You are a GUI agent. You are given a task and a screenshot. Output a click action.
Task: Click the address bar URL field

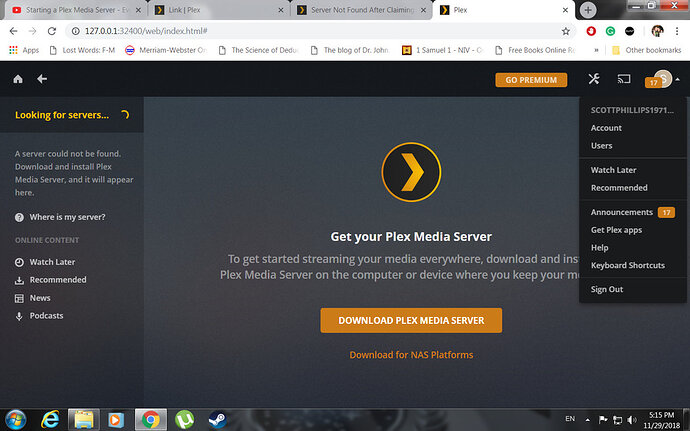320,31
